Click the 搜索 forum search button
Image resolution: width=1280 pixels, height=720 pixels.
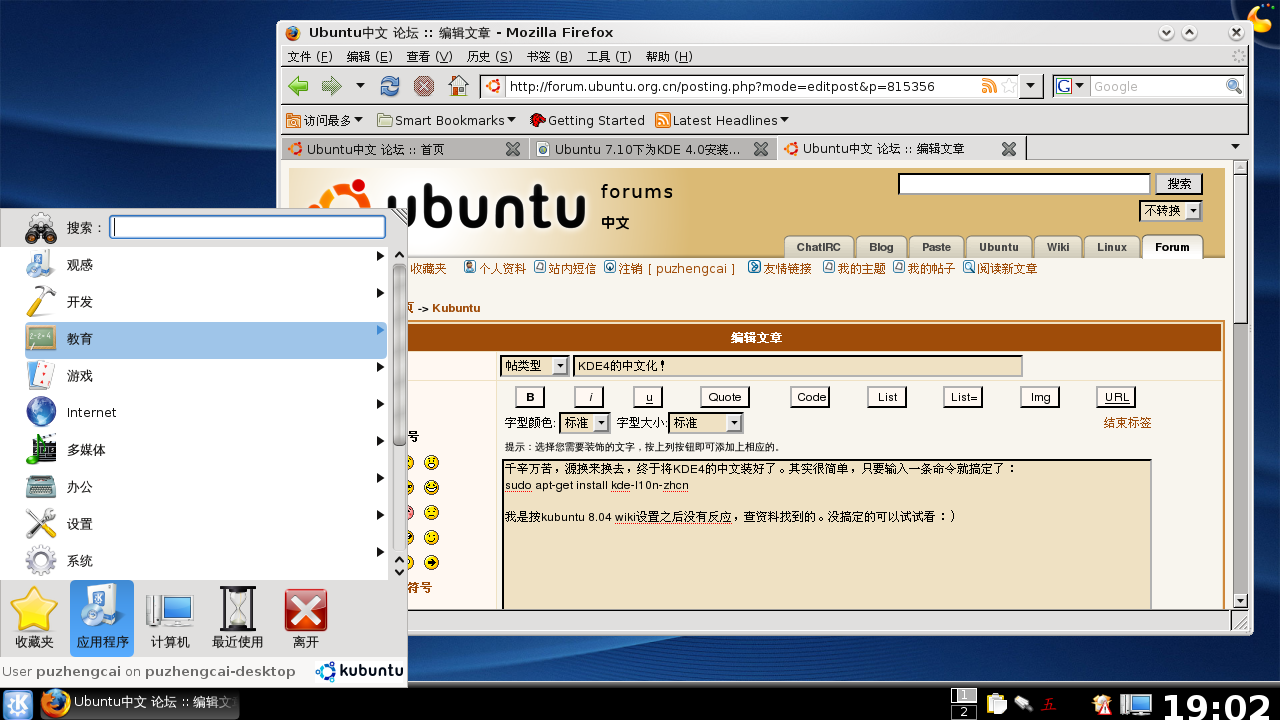coord(1179,184)
